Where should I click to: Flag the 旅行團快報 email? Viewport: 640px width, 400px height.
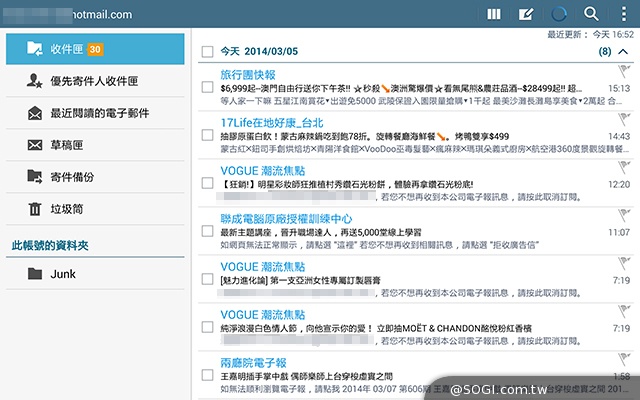[x=621, y=71]
